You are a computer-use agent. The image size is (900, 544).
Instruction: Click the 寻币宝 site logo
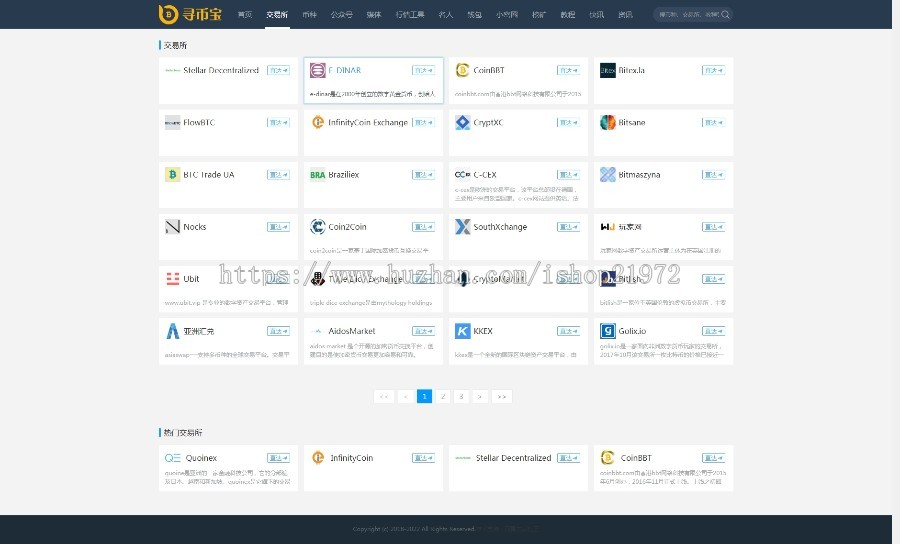(x=190, y=14)
